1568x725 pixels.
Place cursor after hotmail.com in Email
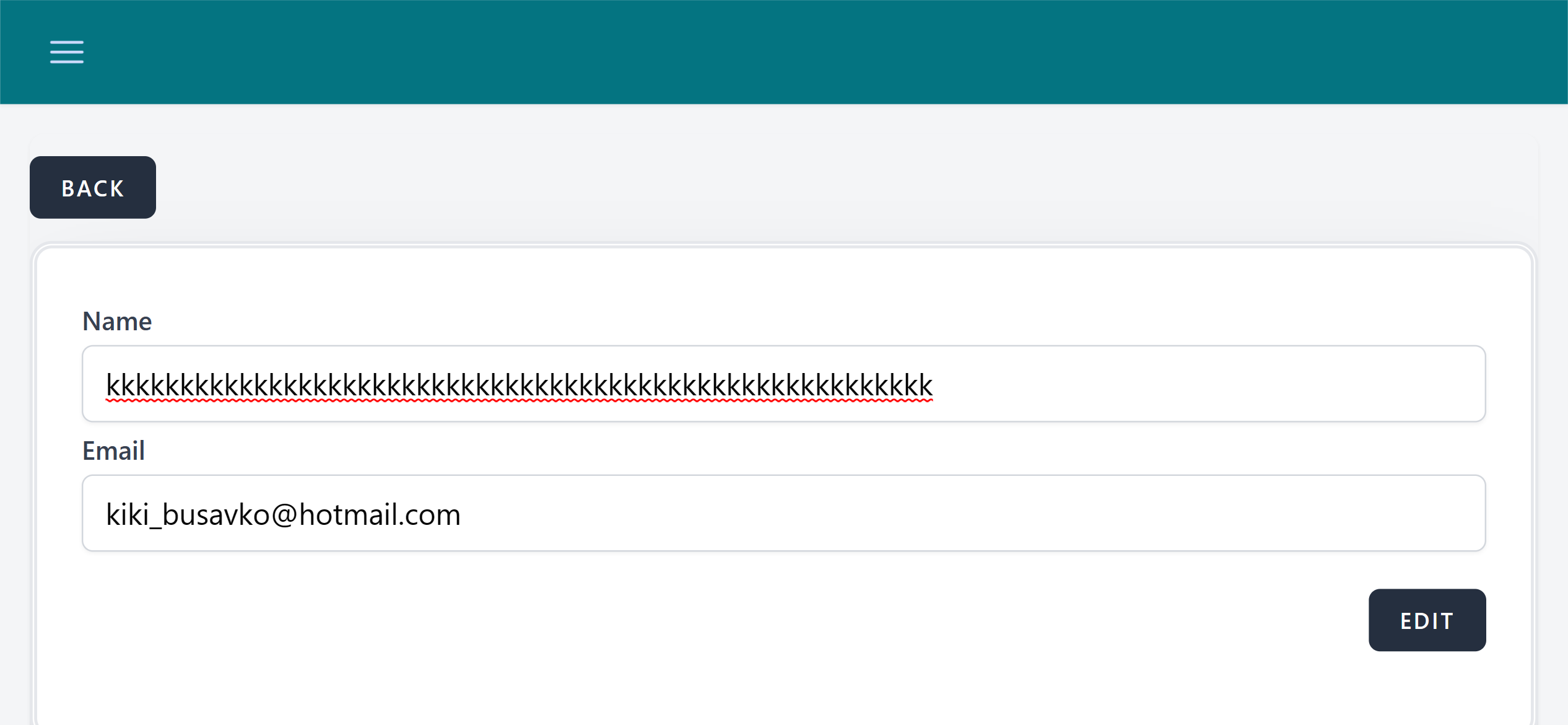click(x=462, y=514)
